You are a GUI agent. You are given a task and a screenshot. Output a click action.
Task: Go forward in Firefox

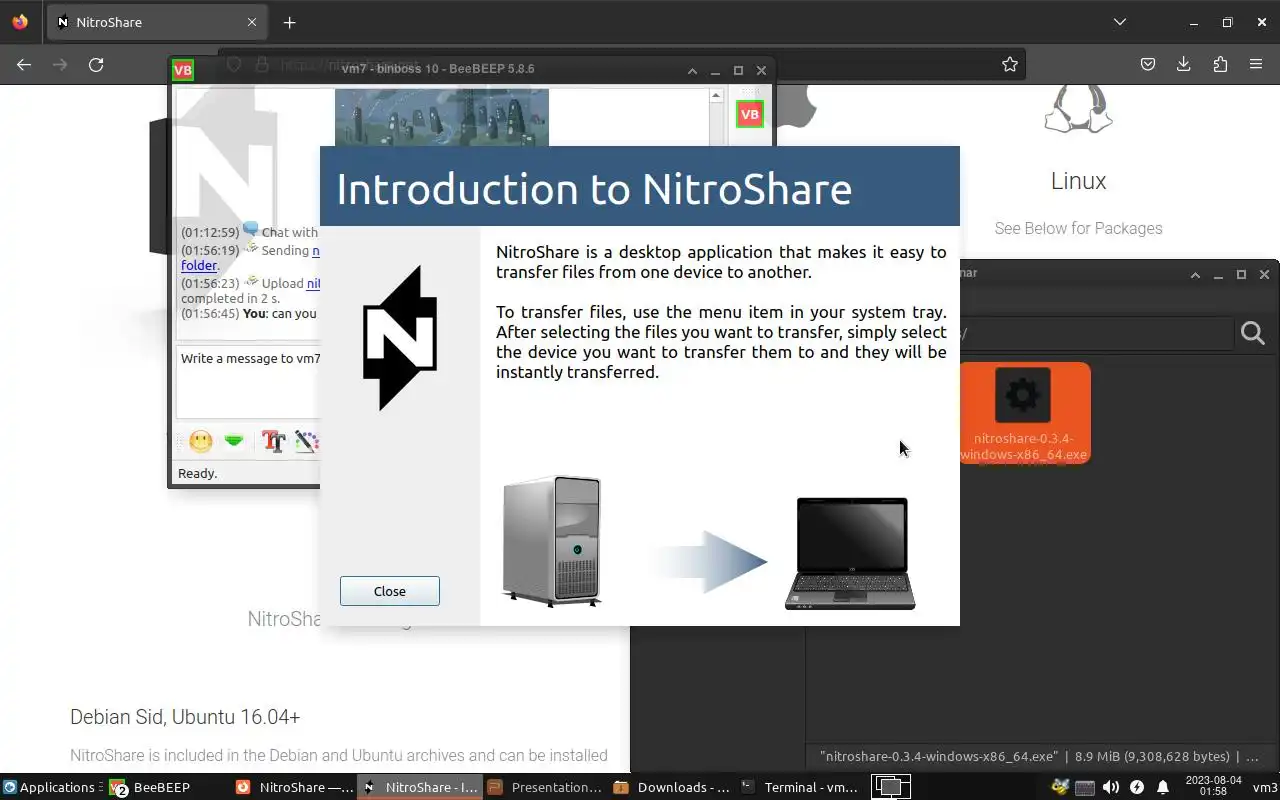(x=60, y=64)
